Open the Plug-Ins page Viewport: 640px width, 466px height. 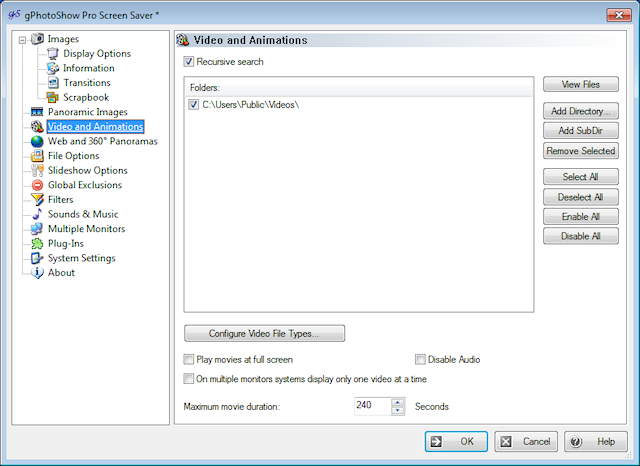click(x=66, y=244)
